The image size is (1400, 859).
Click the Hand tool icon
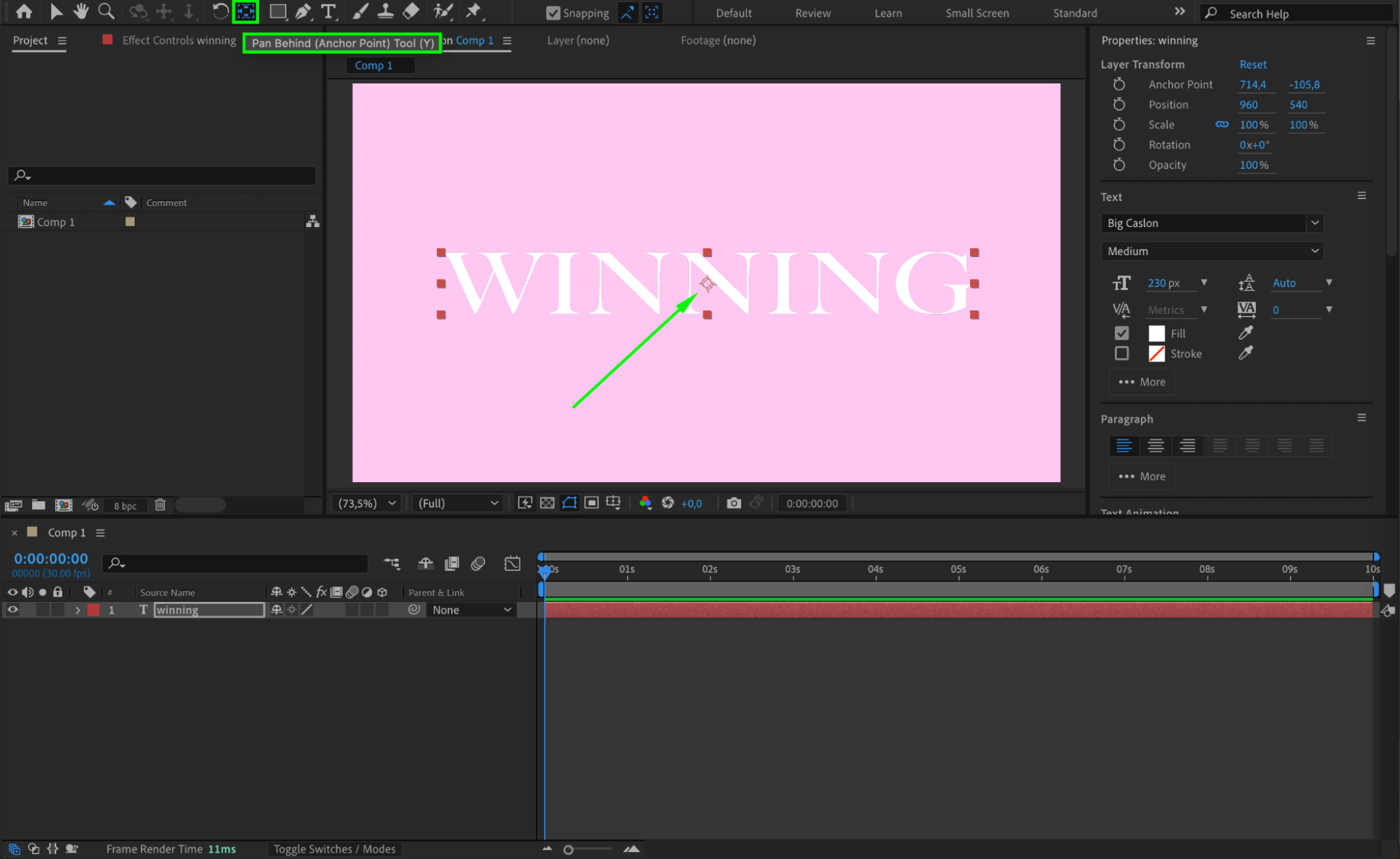point(81,11)
